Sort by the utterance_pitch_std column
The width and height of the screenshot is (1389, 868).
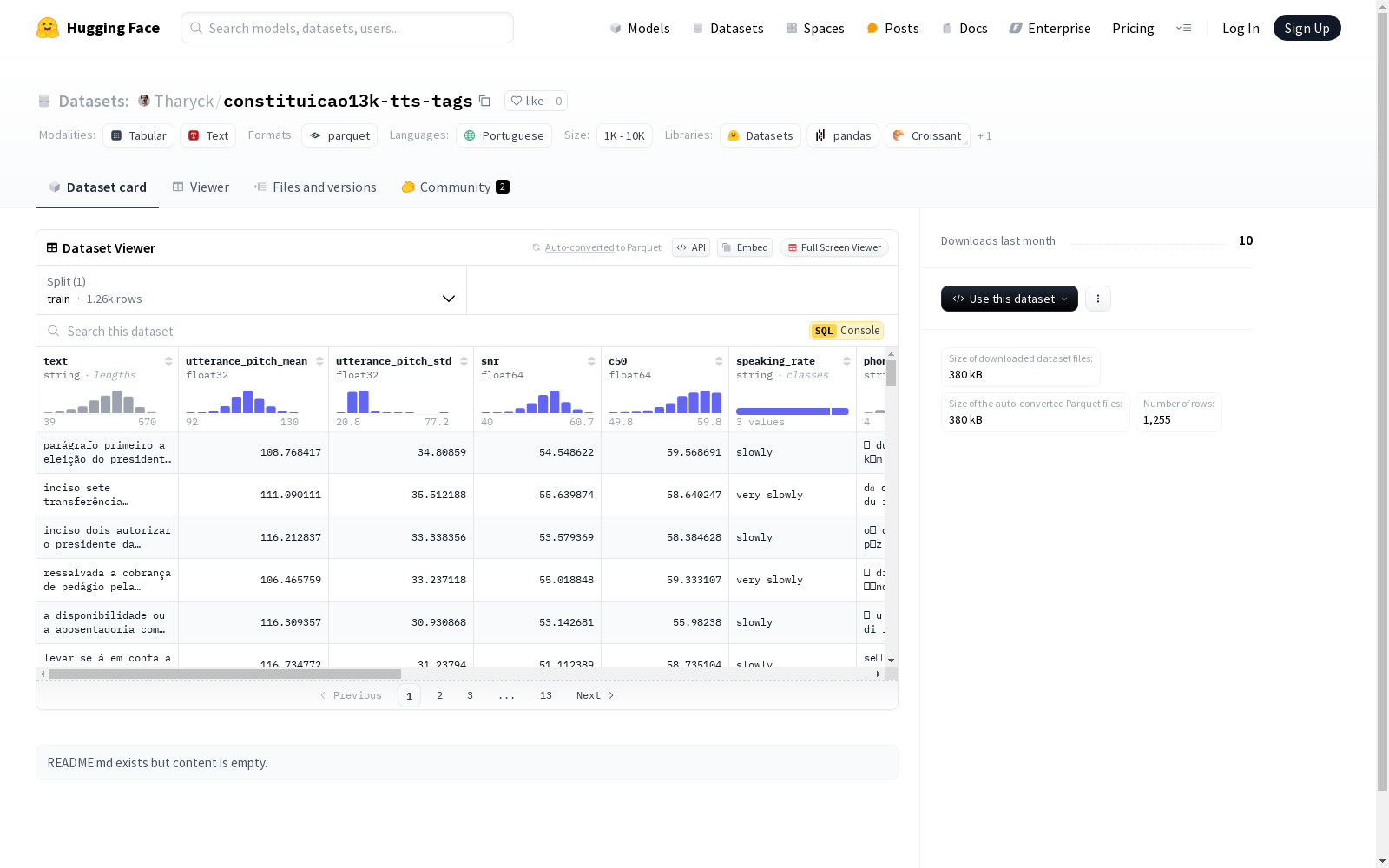pos(464,361)
